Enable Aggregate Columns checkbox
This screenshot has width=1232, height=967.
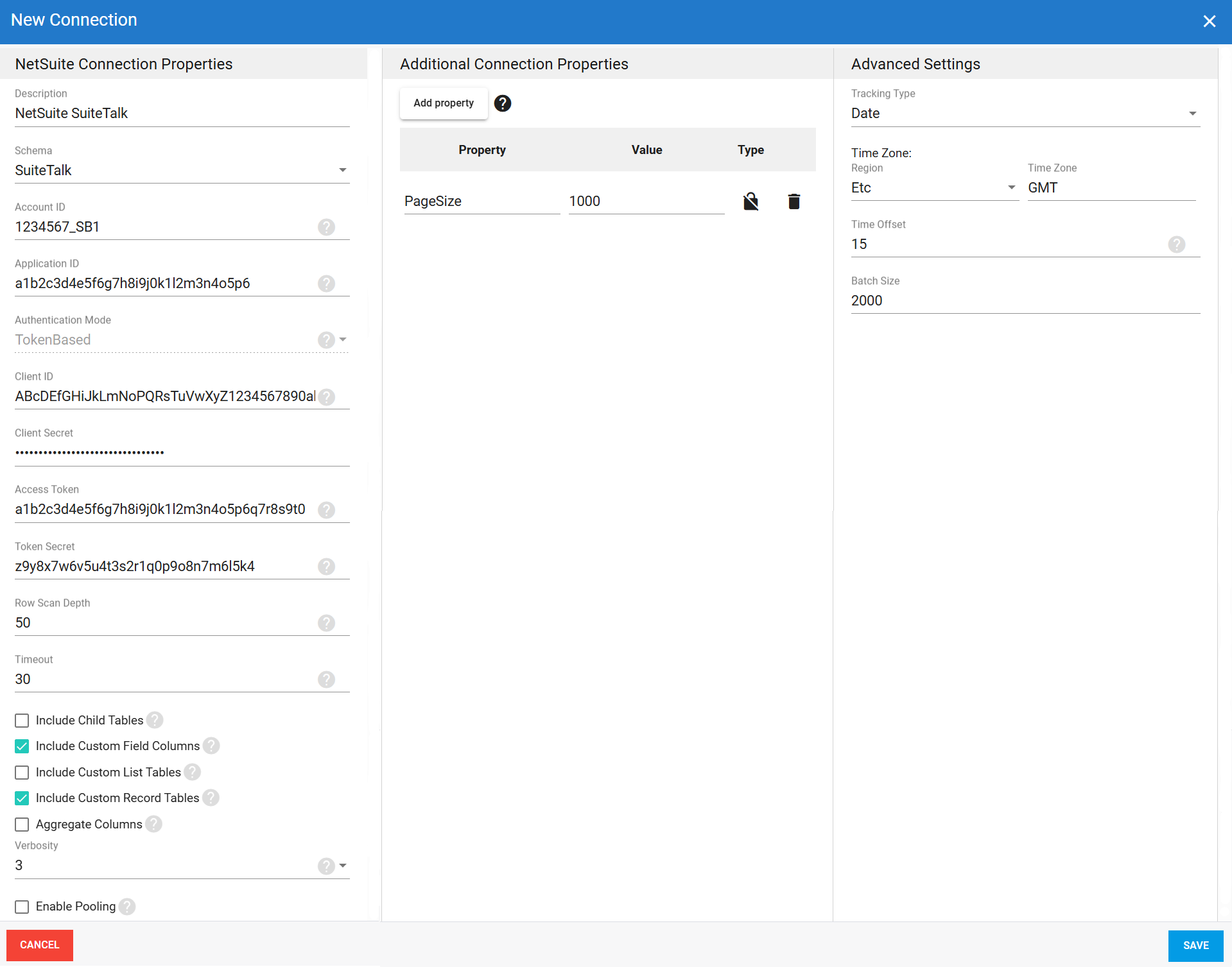click(x=22, y=825)
